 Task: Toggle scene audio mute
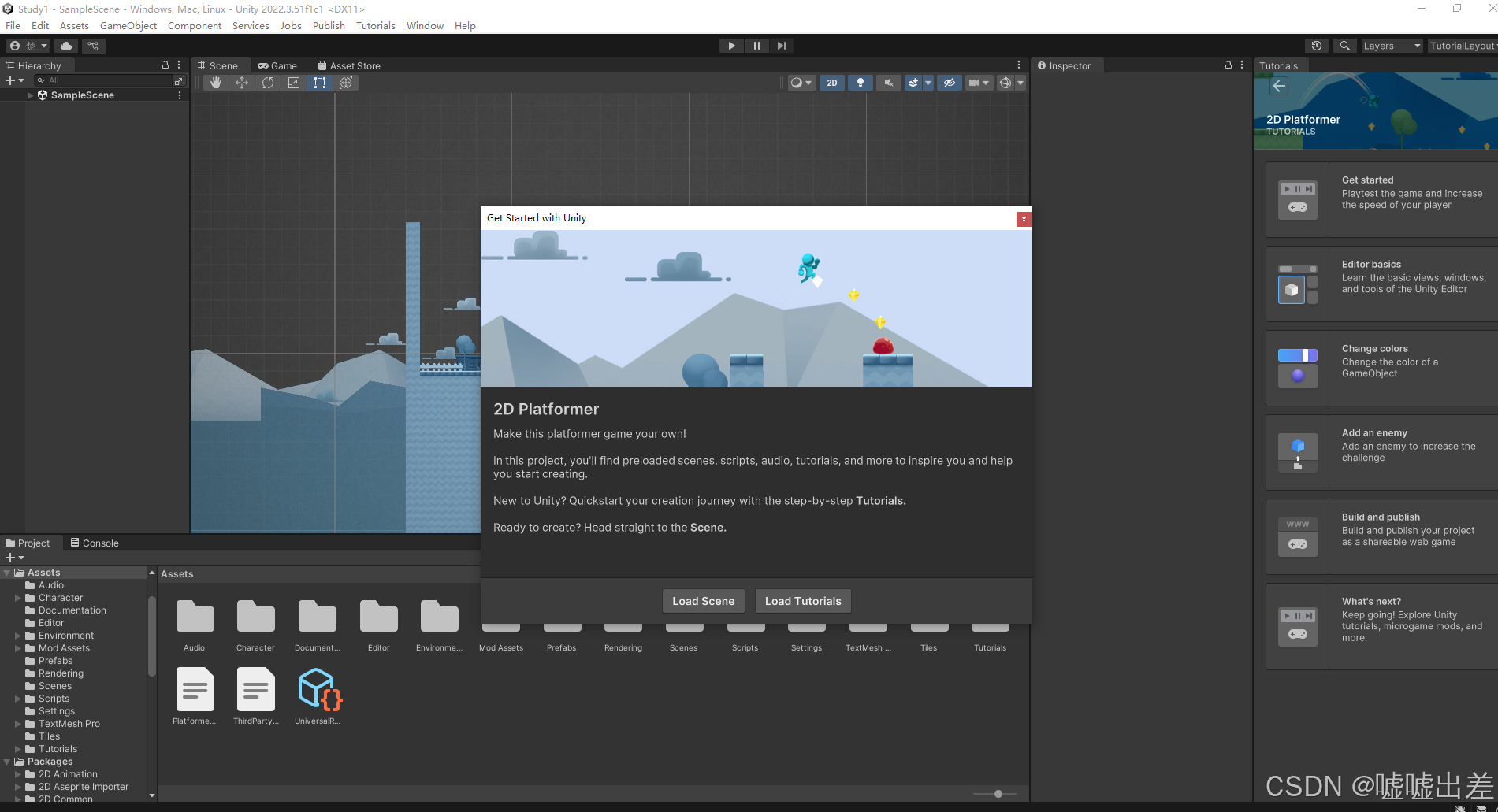tap(888, 83)
